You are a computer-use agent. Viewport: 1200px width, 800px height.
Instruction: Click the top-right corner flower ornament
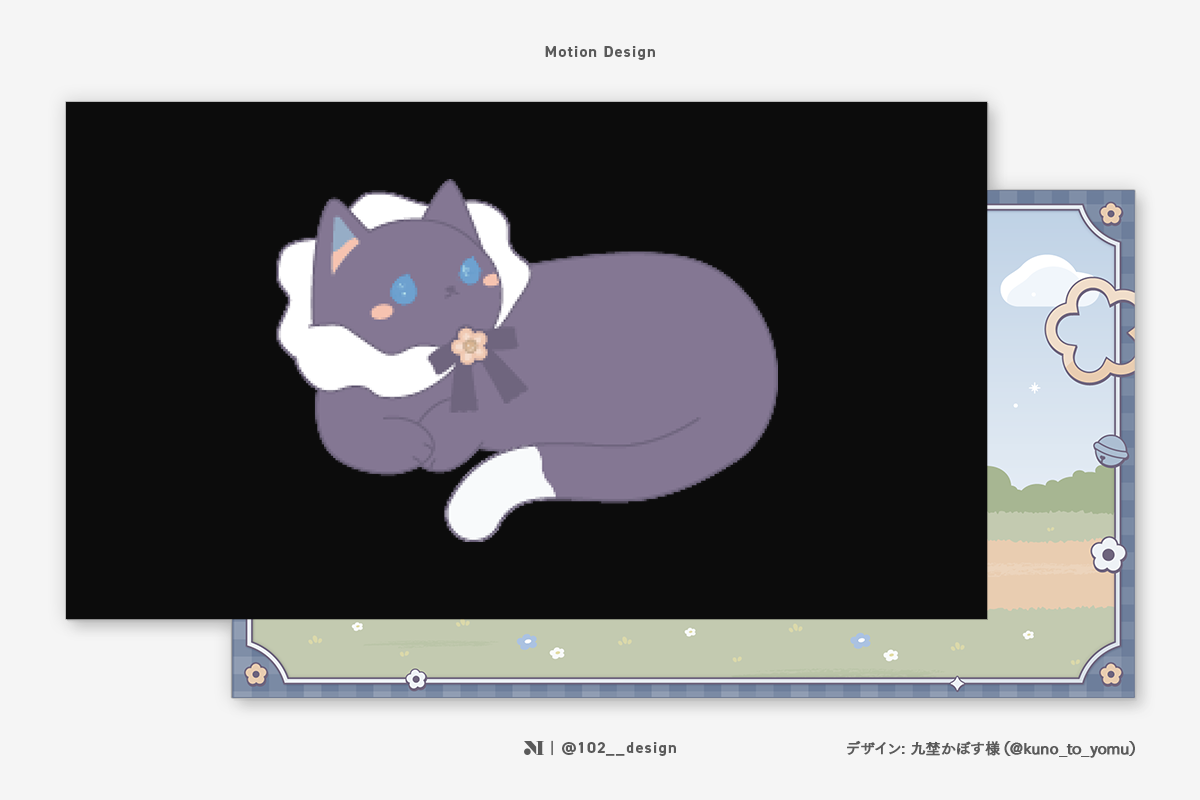(1111, 213)
